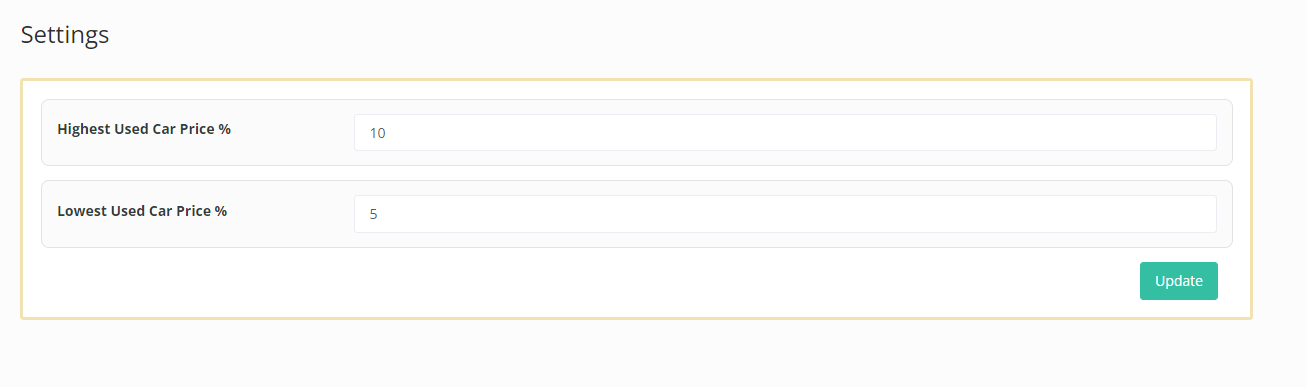Click the word Highest in first label

83,129
